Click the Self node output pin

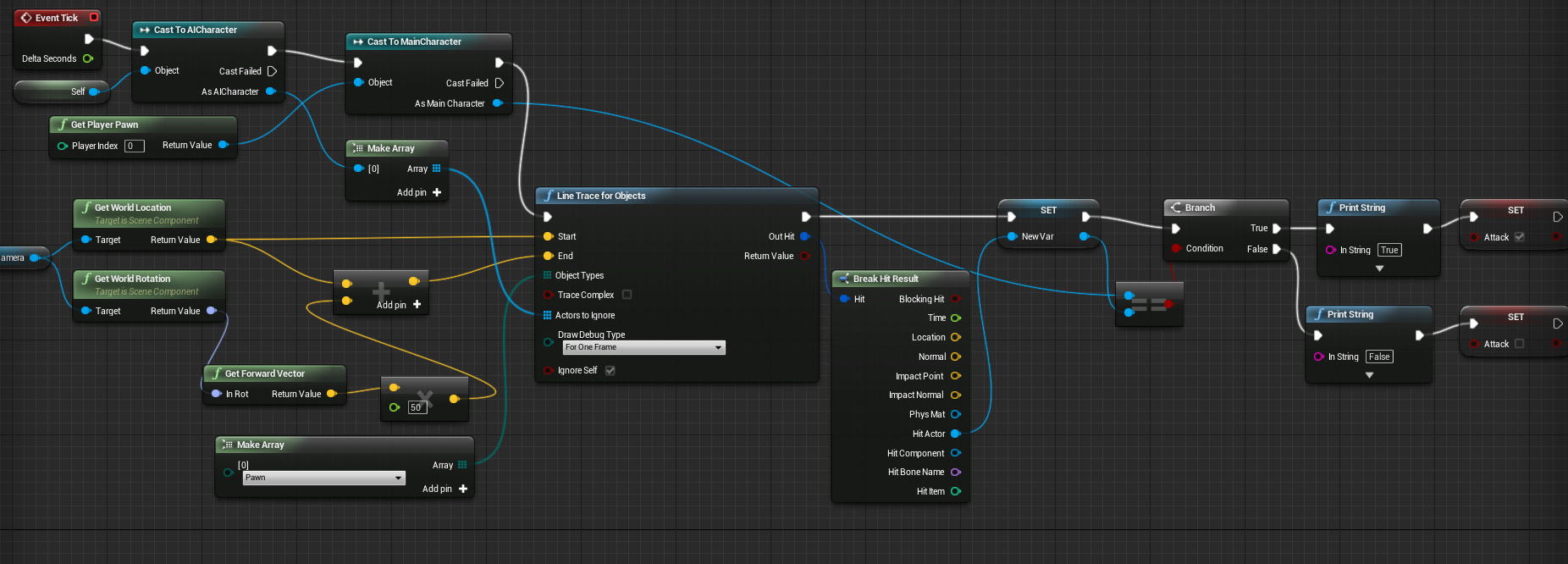point(94,91)
